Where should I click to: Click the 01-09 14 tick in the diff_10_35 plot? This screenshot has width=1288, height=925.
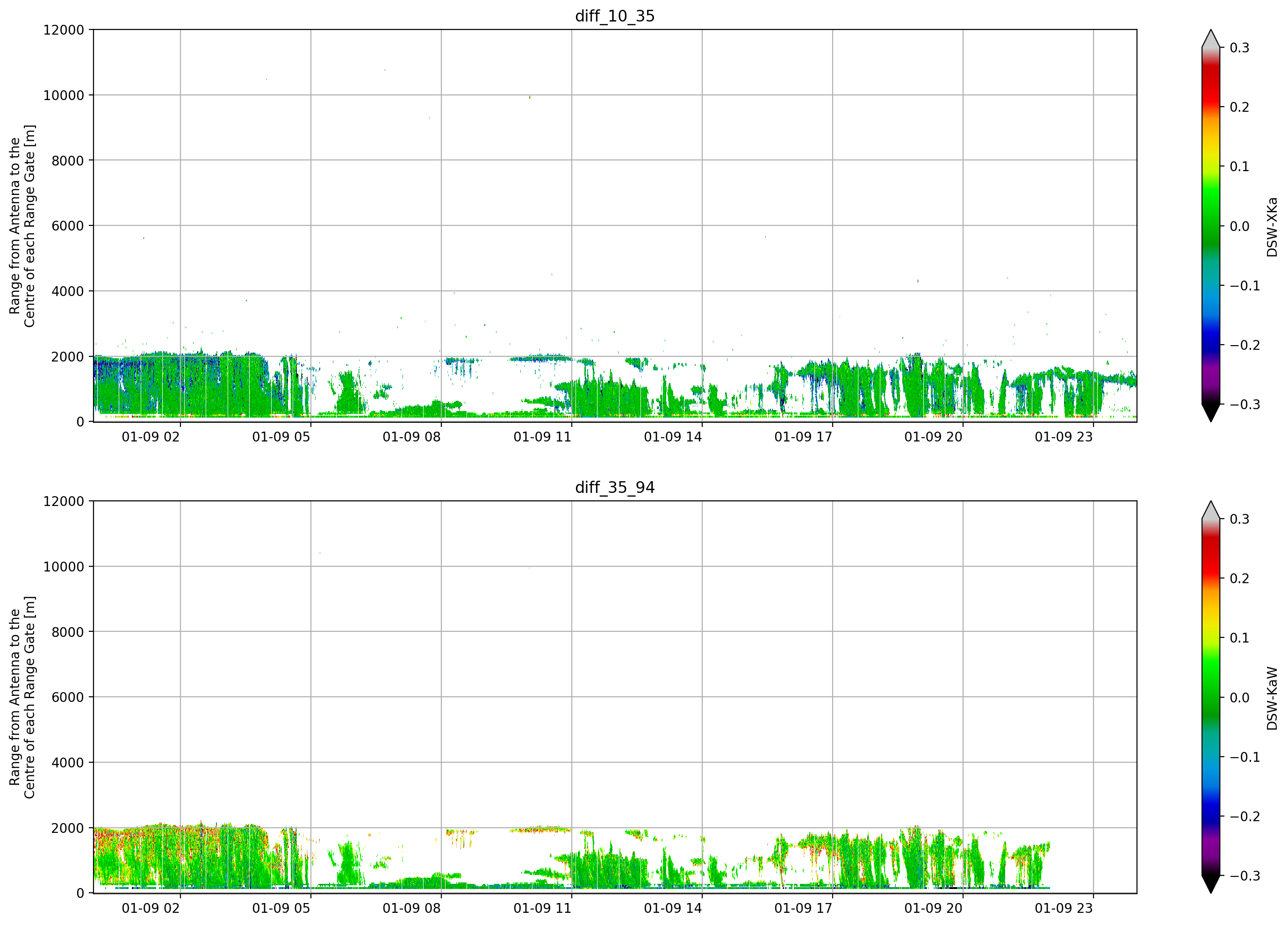(x=673, y=437)
